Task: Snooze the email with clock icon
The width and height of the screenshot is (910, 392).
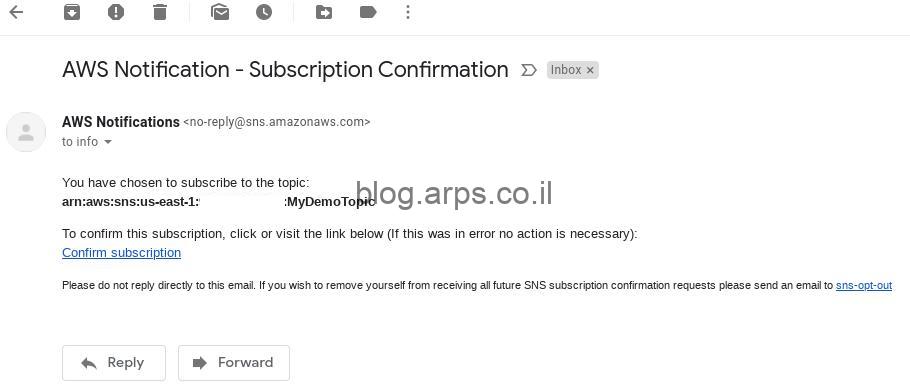Action: (264, 12)
